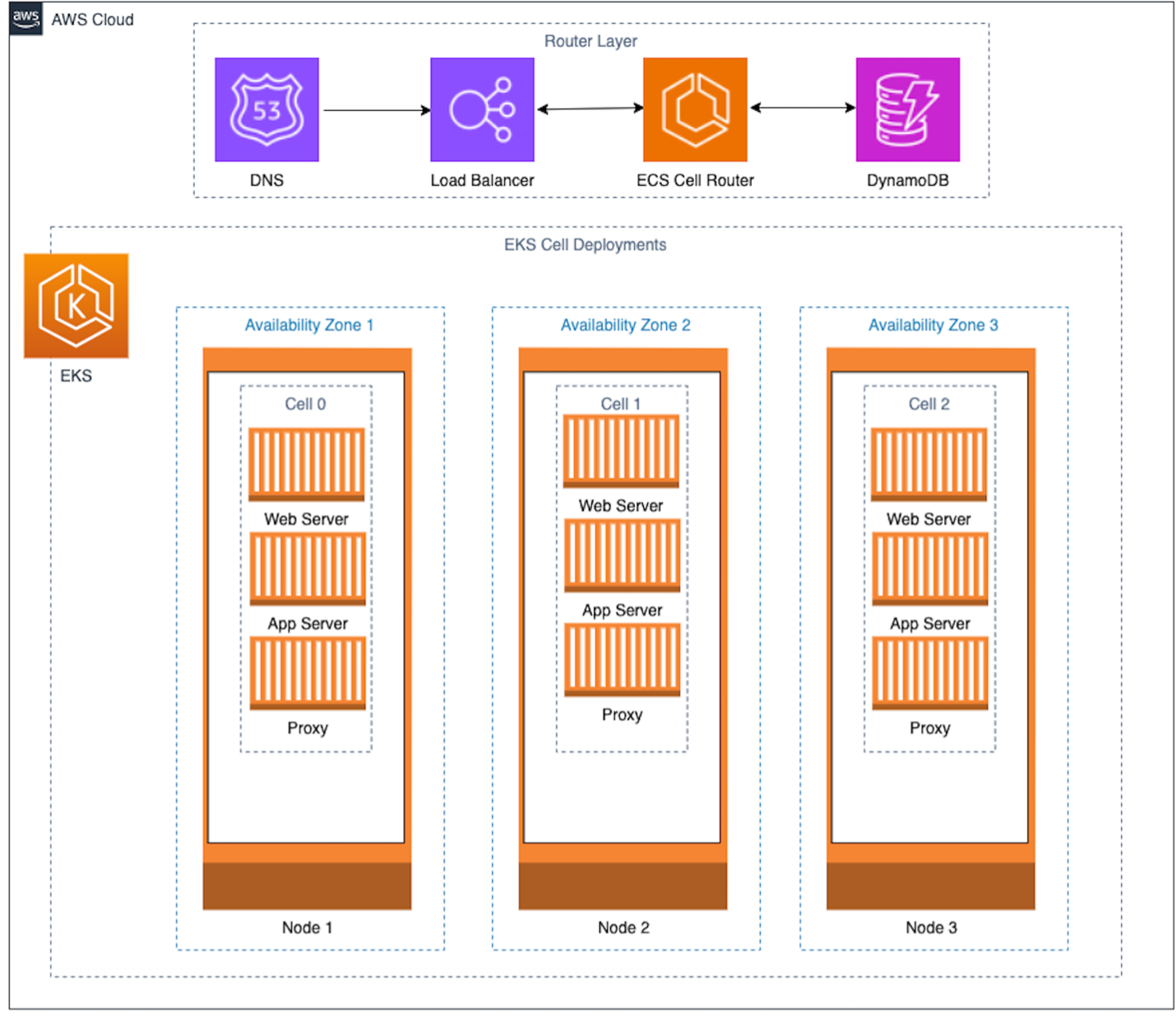Select the "Web Server" label in Cell 1
The image size is (1176, 1020).
coord(621,506)
